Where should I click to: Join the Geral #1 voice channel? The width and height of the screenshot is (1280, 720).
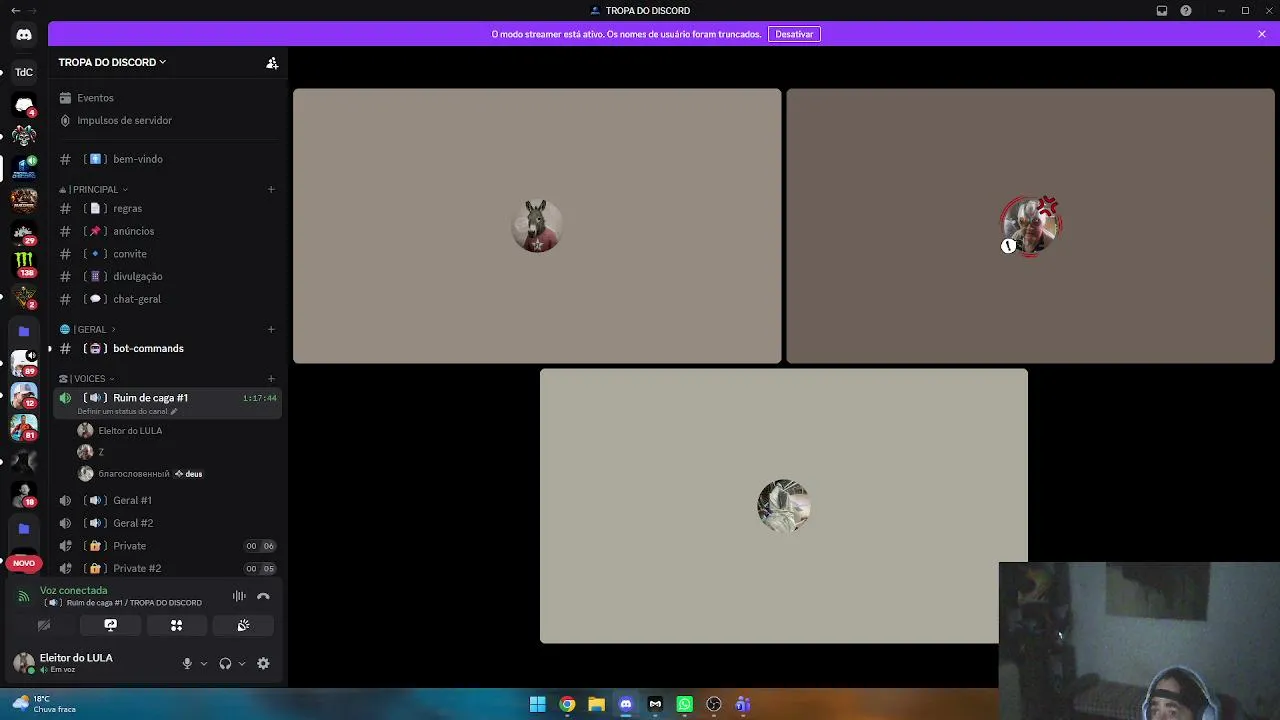pos(167,500)
